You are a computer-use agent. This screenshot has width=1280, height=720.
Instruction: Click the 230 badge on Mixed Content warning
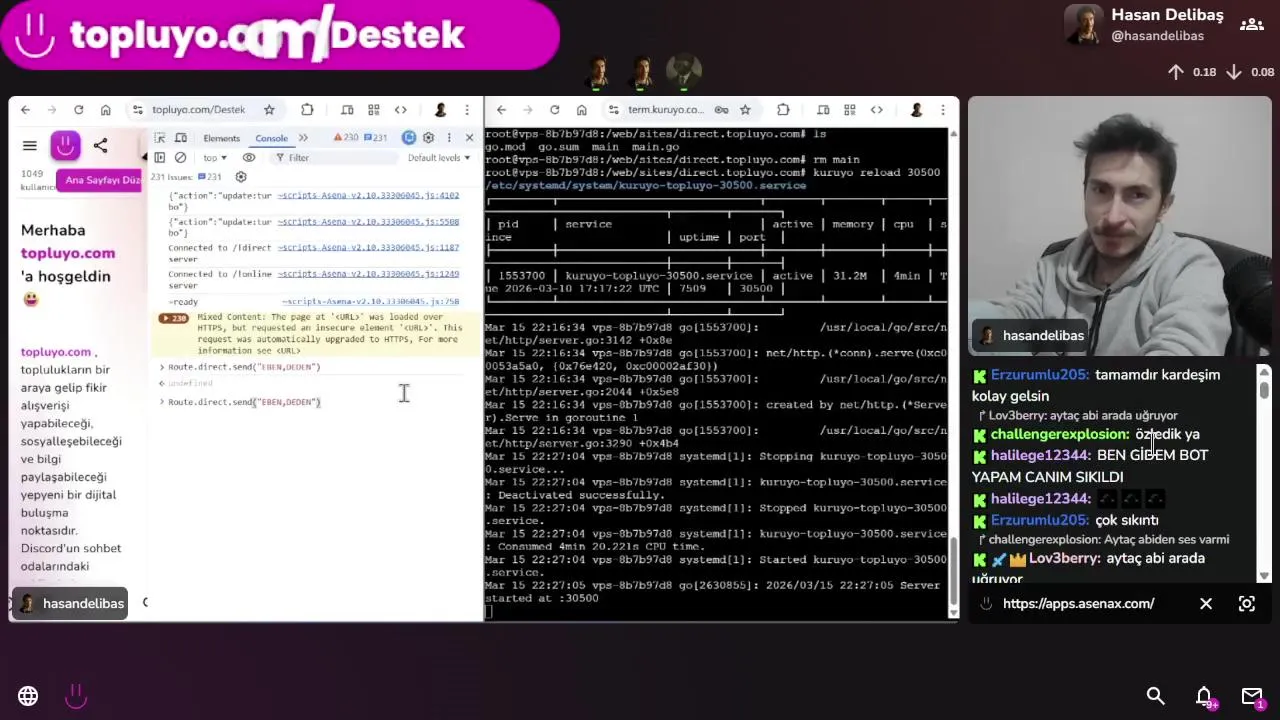click(174, 318)
